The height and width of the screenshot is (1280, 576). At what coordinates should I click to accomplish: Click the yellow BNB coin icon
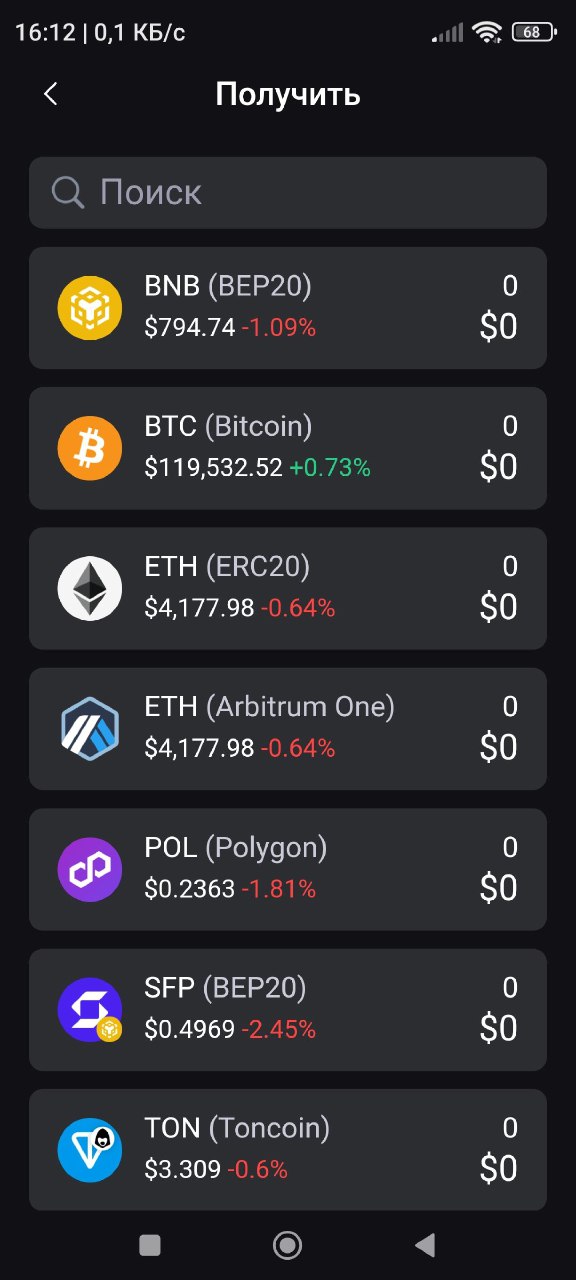[x=90, y=308]
